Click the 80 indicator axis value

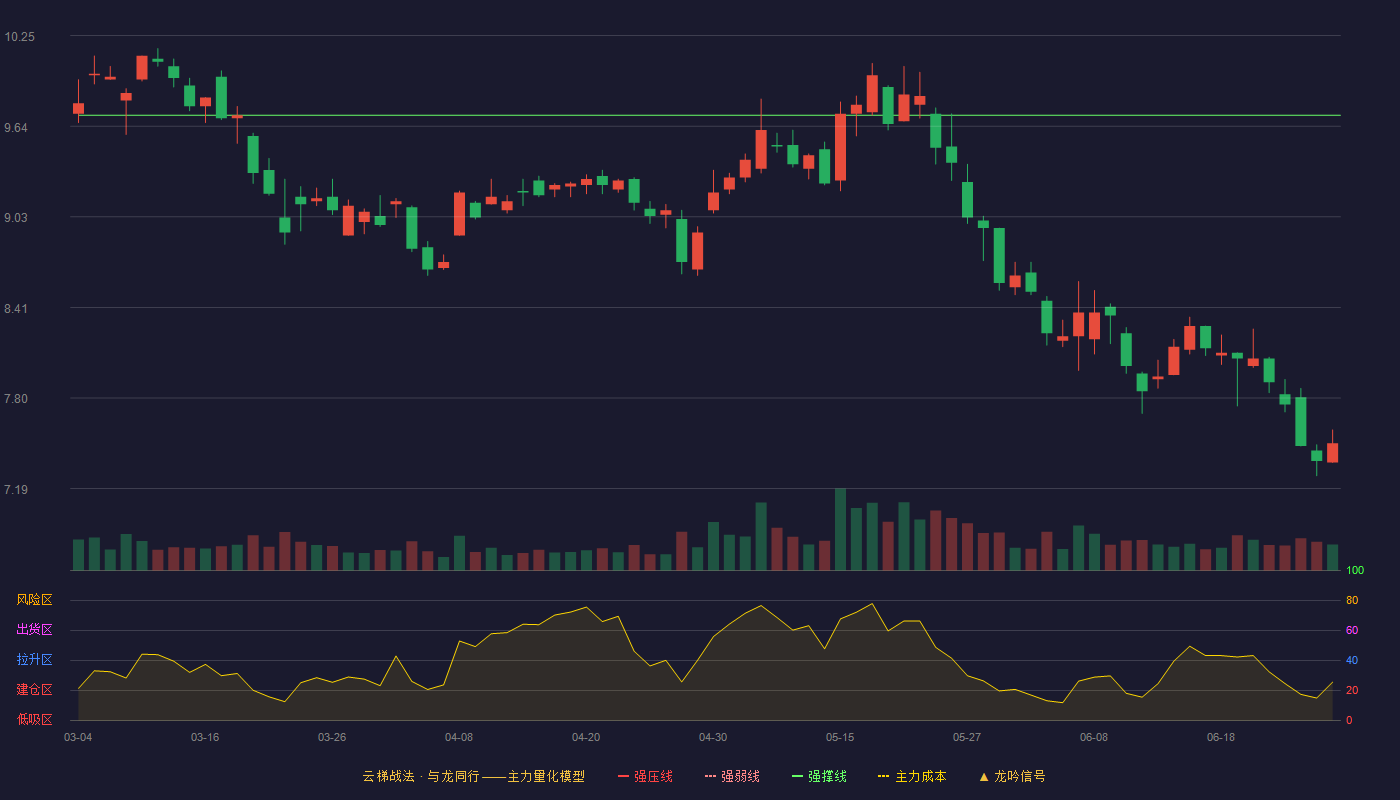[x=1352, y=600]
